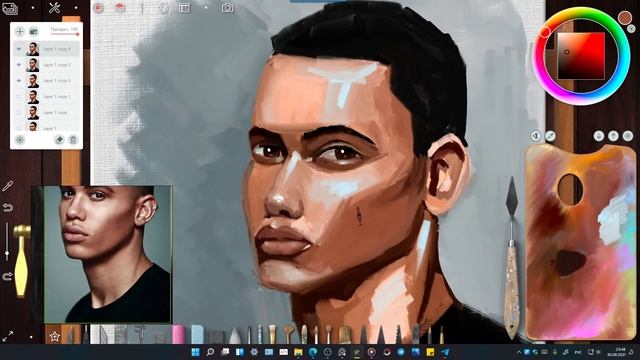Pick a shade in the red saturation square
The width and height of the screenshot is (640, 360).
pos(581,56)
